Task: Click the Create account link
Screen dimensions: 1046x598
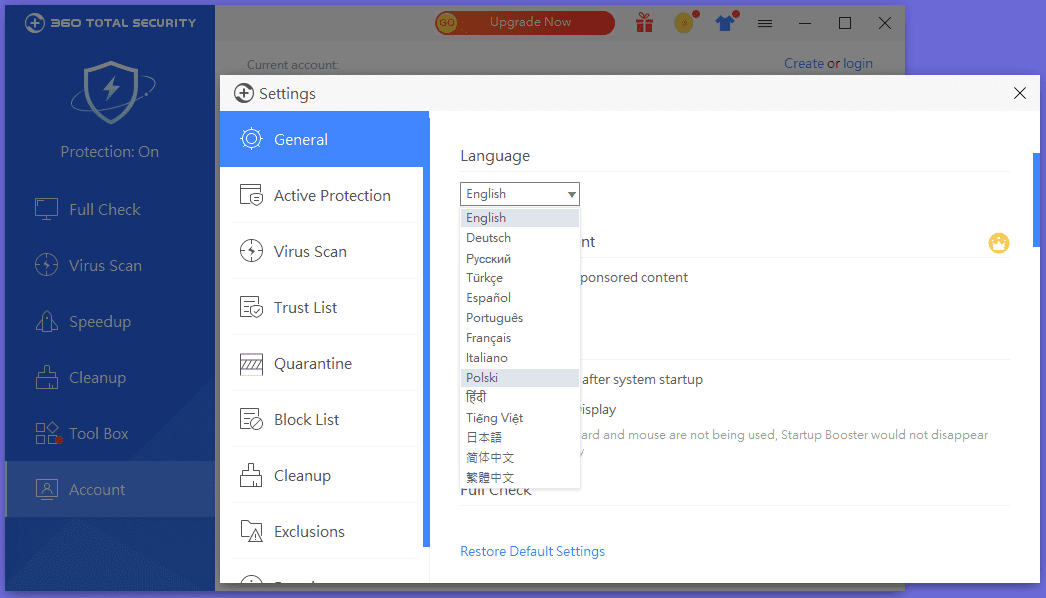Action: [x=804, y=63]
